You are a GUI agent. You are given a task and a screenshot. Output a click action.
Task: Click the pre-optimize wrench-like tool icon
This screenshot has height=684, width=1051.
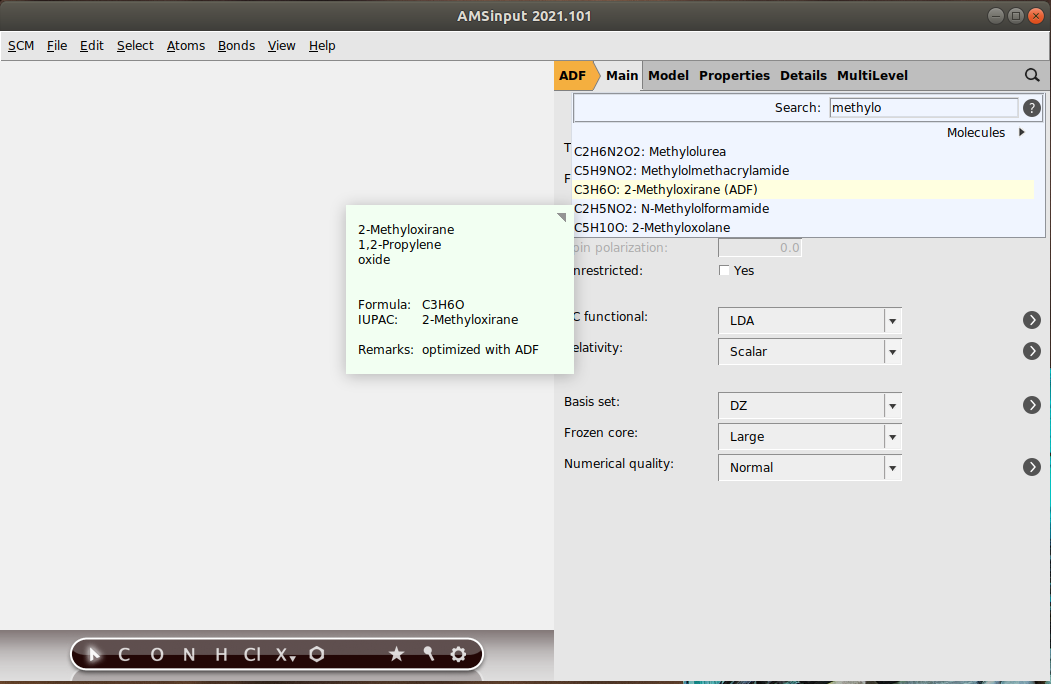tap(428, 654)
